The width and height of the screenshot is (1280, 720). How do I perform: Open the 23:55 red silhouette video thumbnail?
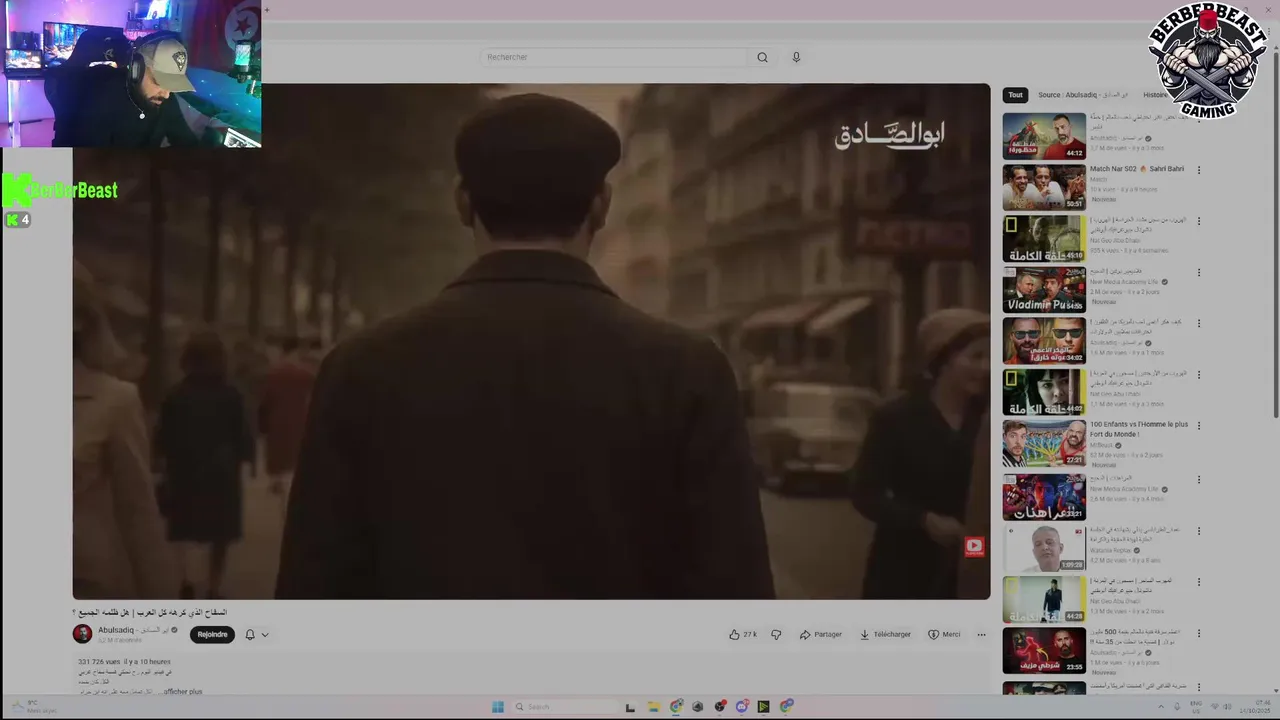coord(1044,650)
